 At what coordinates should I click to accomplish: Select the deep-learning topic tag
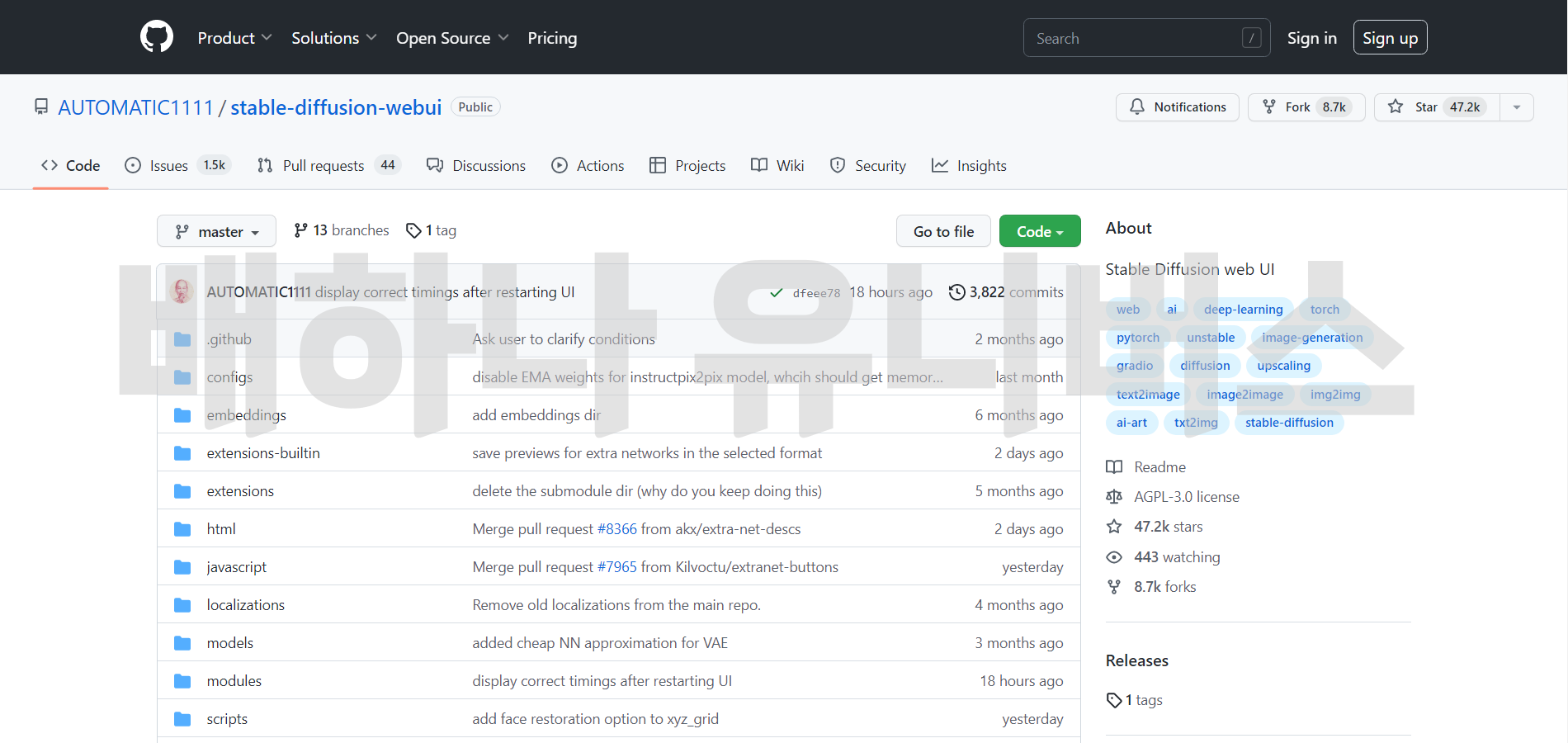pyautogui.click(x=1243, y=310)
